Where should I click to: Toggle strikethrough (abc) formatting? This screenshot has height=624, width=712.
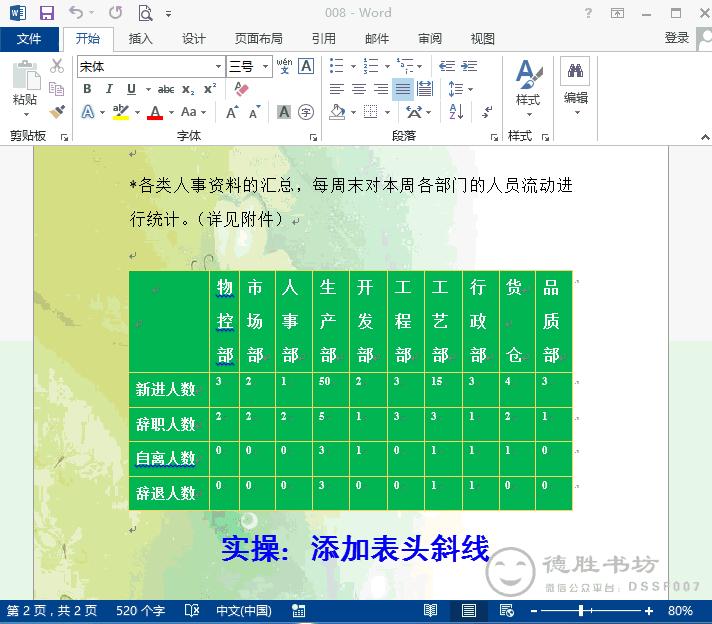tap(166, 89)
